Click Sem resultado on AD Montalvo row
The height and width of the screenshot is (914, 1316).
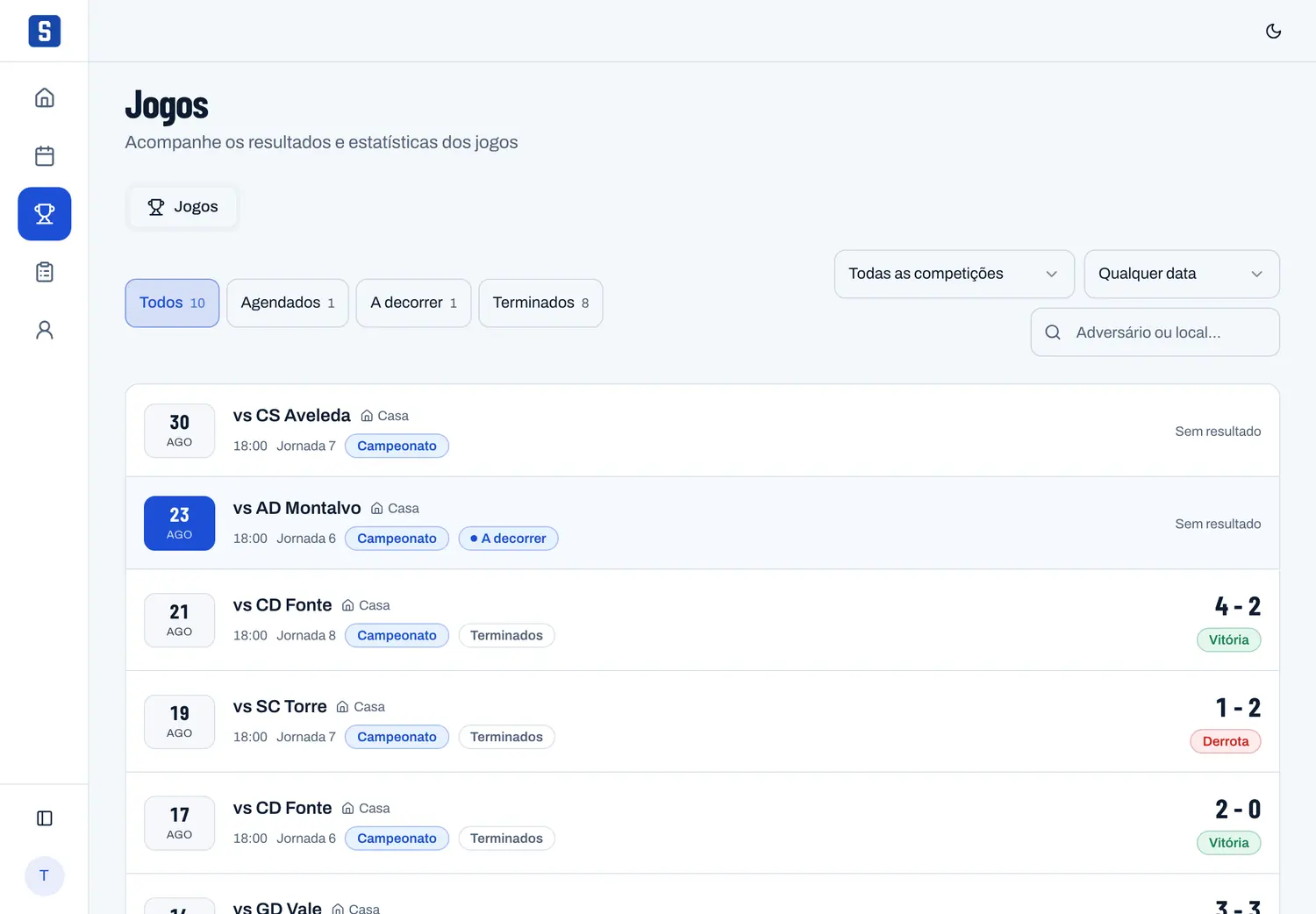coord(1218,525)
